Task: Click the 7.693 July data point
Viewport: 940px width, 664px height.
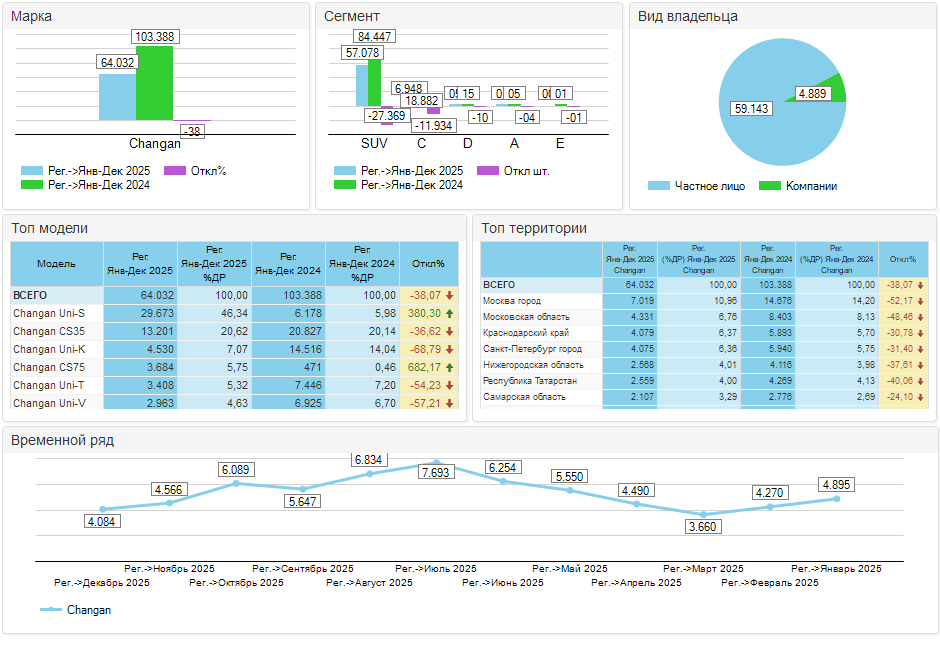Action: click(435, 461)
